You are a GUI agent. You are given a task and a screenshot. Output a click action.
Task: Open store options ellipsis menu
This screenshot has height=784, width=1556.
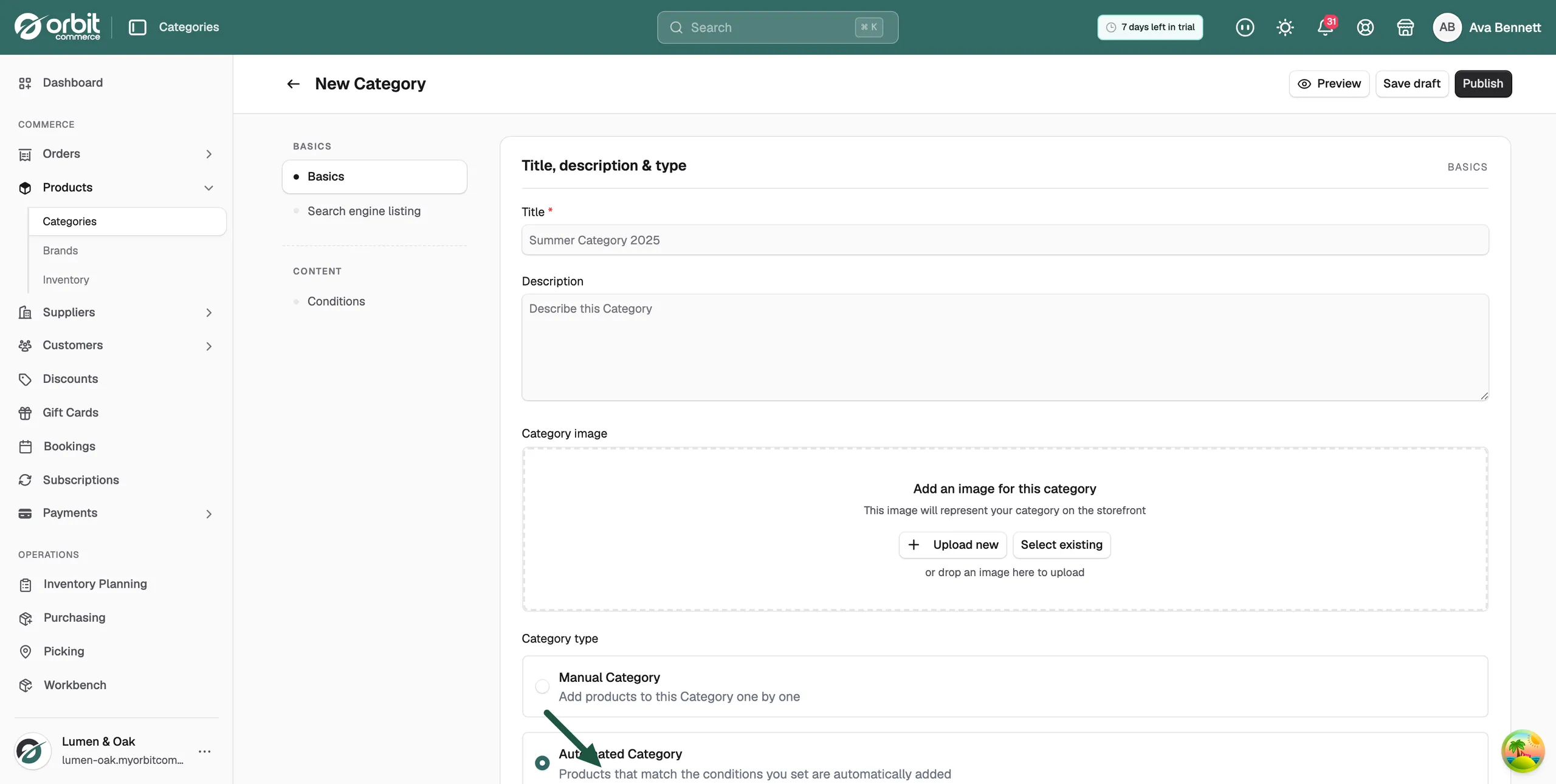tap(205, 751)
